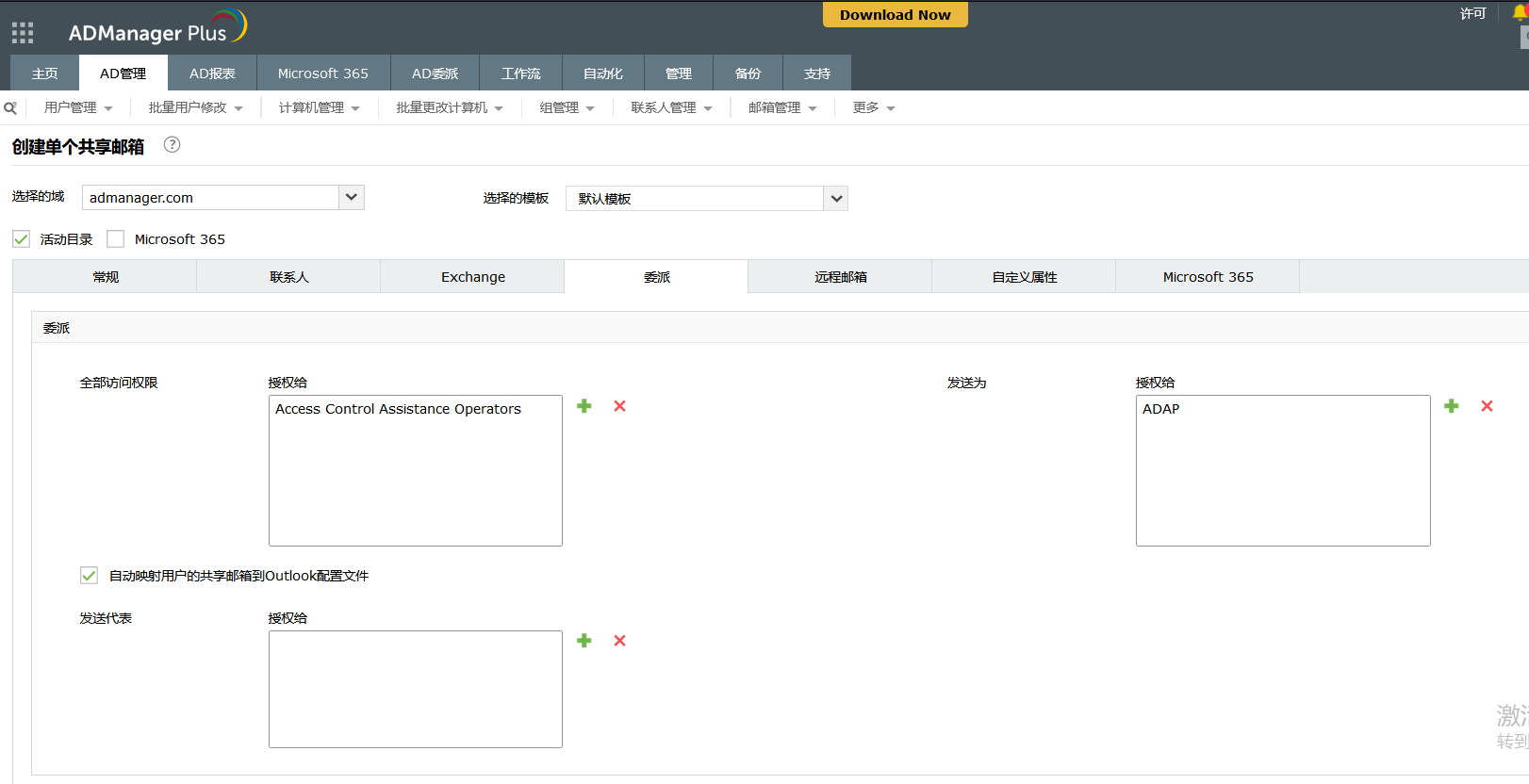
Task: Open the apps grid launcher icon
Action: tap(23, 33)
